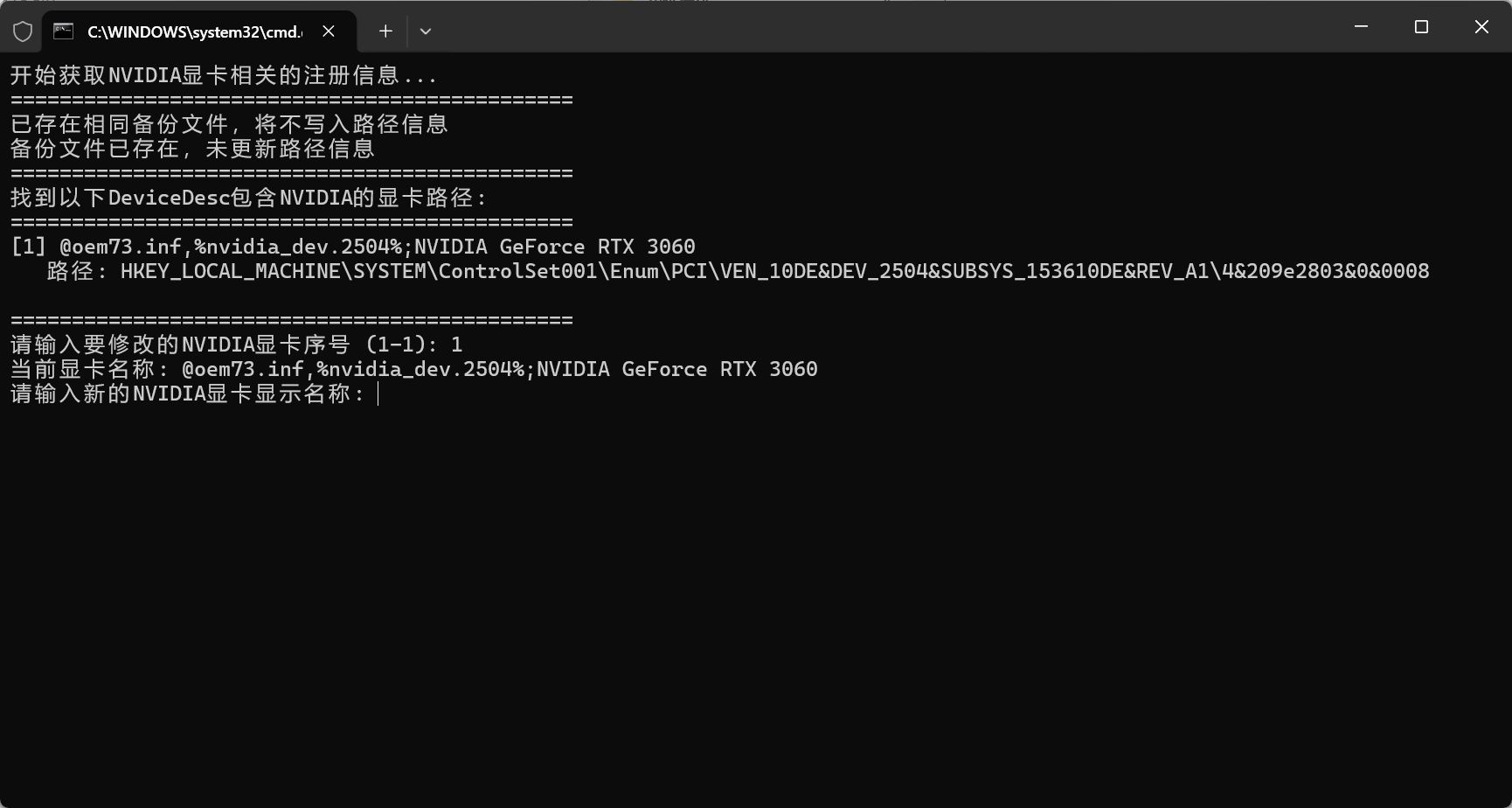
Task: Click the 当前显卡名称 output line
Action: (413, 370)
